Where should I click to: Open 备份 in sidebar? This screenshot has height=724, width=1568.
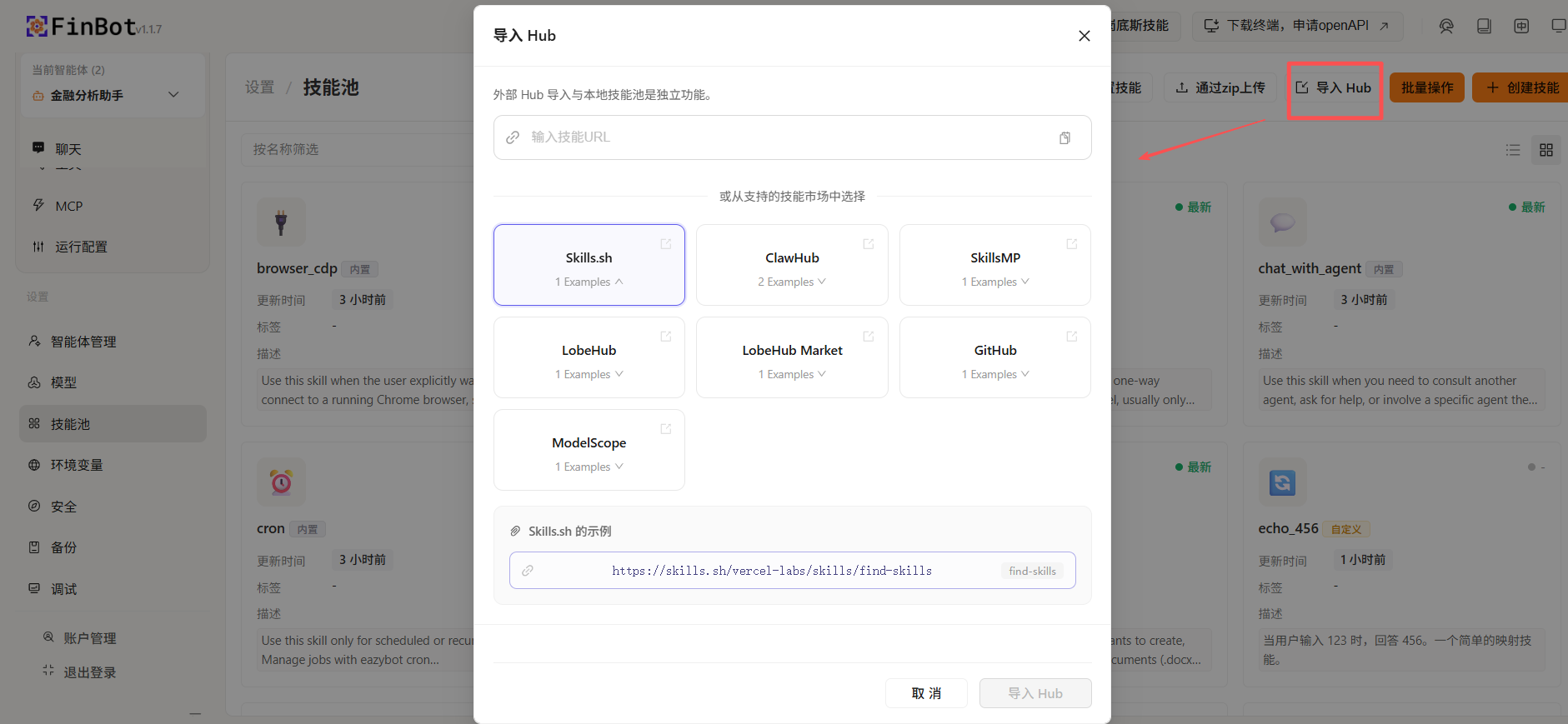pyautogui.click(x=113, y=547)
